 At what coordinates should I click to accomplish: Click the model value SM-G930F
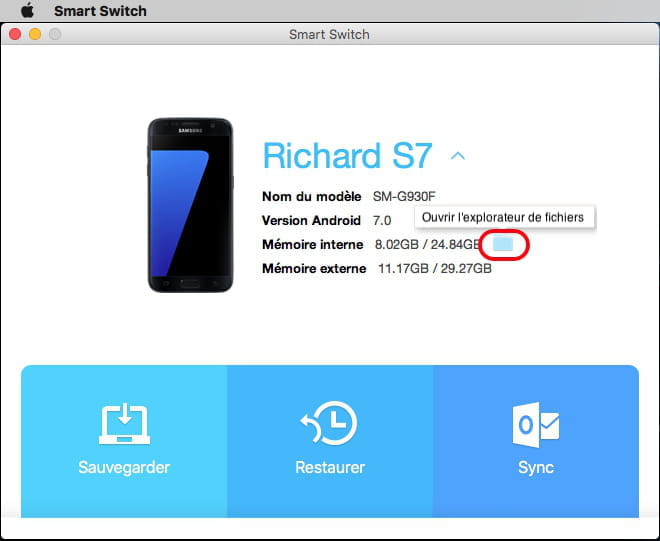(404, 197)
